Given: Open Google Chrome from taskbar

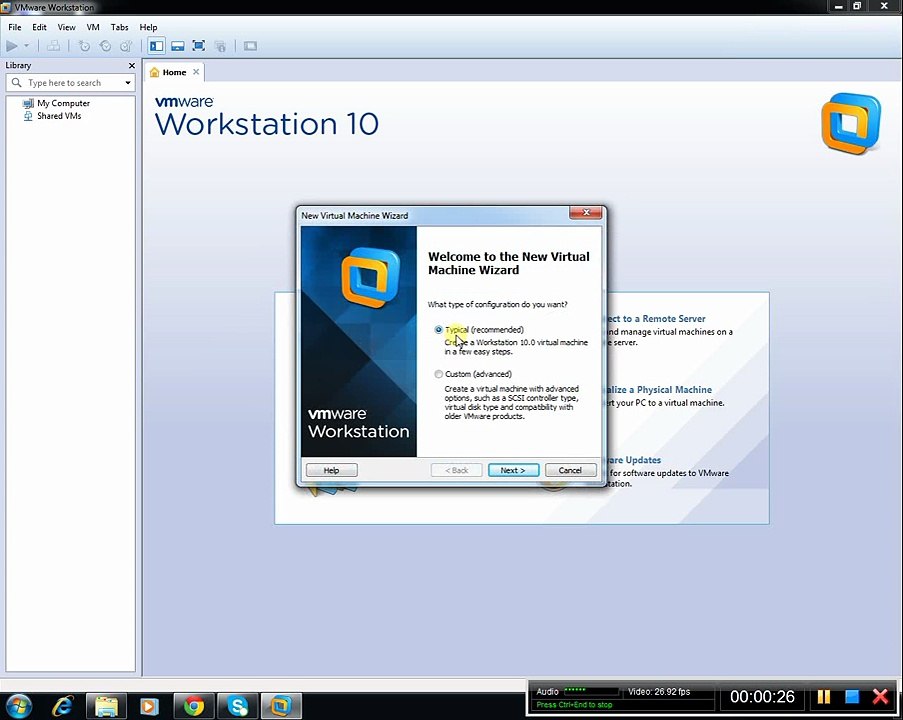Looking at the screenshot, I should pos(194,706).
